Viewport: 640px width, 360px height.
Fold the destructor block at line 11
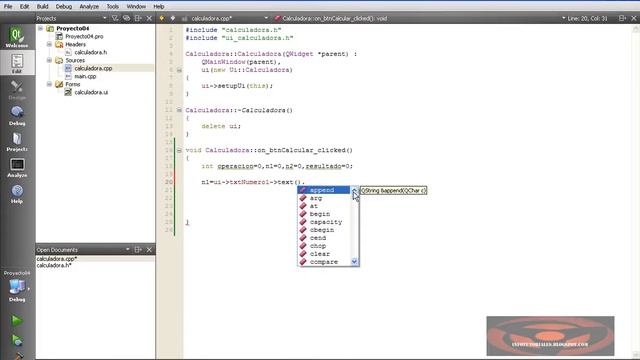(x=179, y=110)
